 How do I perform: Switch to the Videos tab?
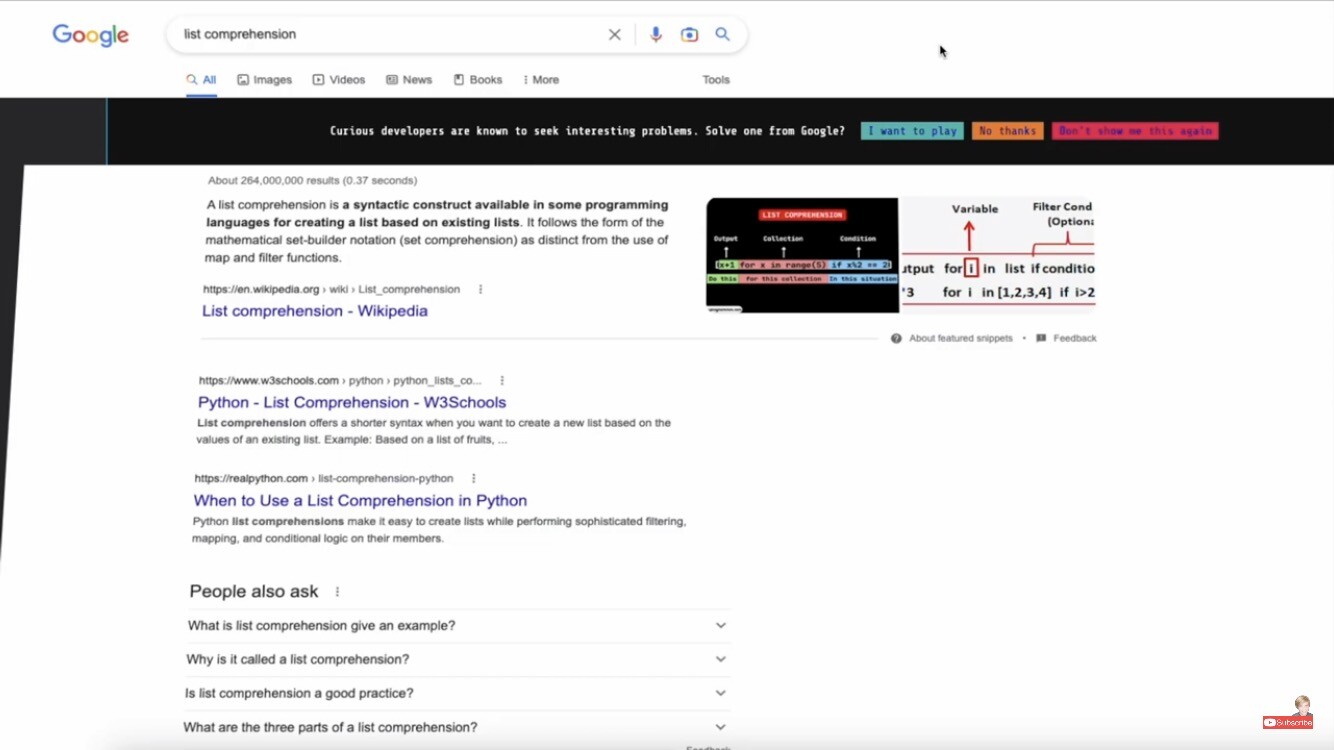tap(339, 80)
